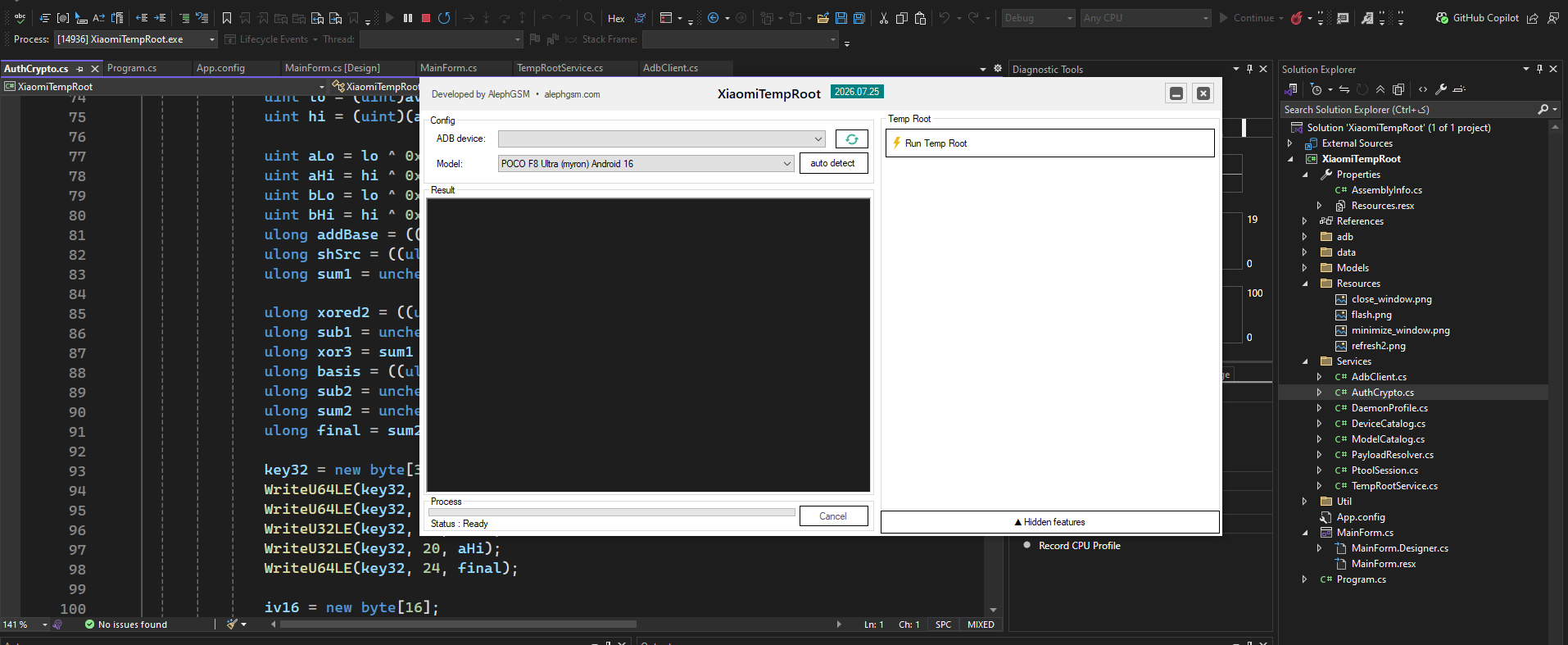Restart debugging with the circular arrow icon
This screenshot has width=1568, height=645.
(444, 18)
